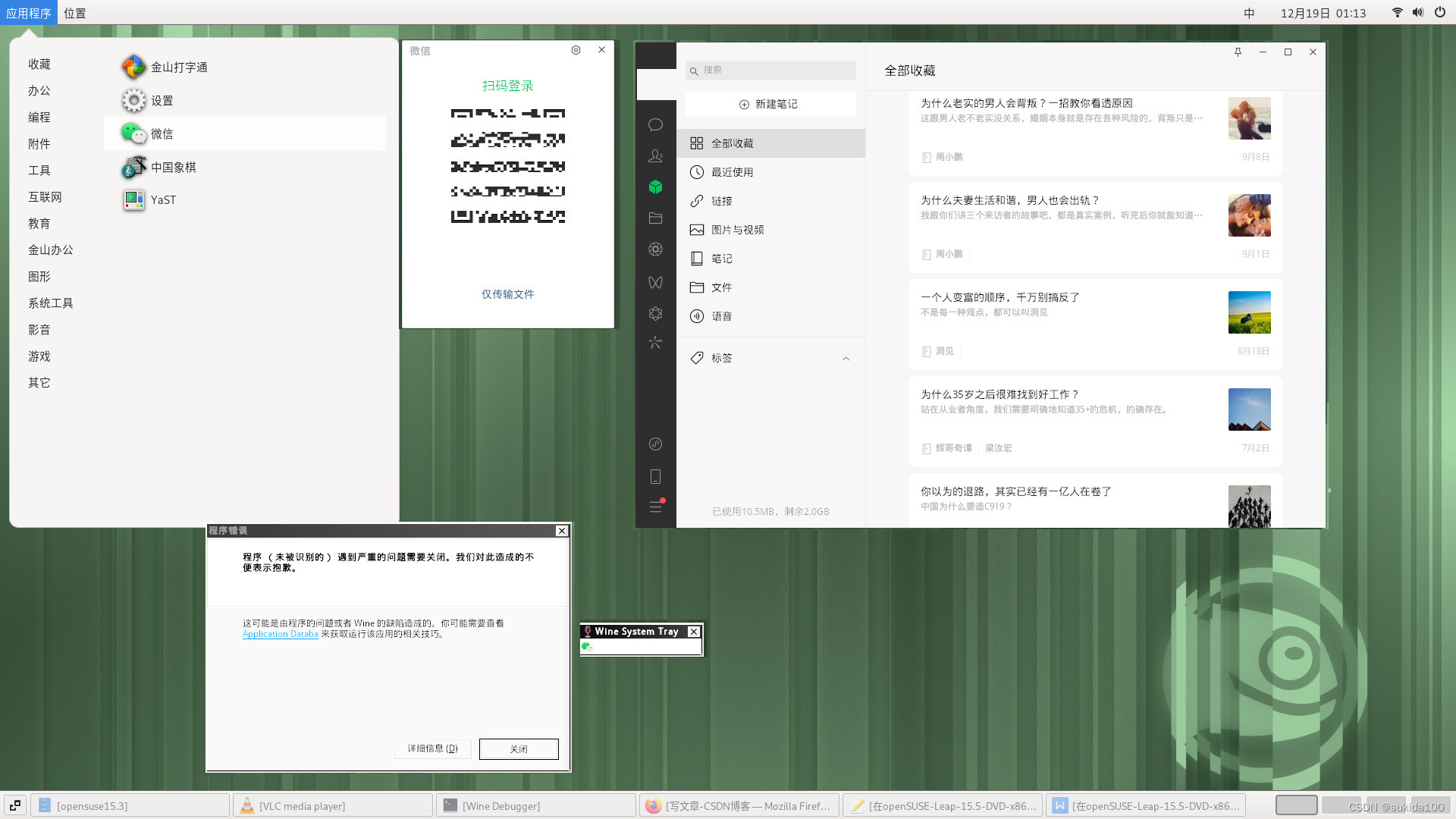The image size is (1456, 819).
Task: Click the volume icon in top panel
Action: pyautogui.click(x=1418, y=12)
